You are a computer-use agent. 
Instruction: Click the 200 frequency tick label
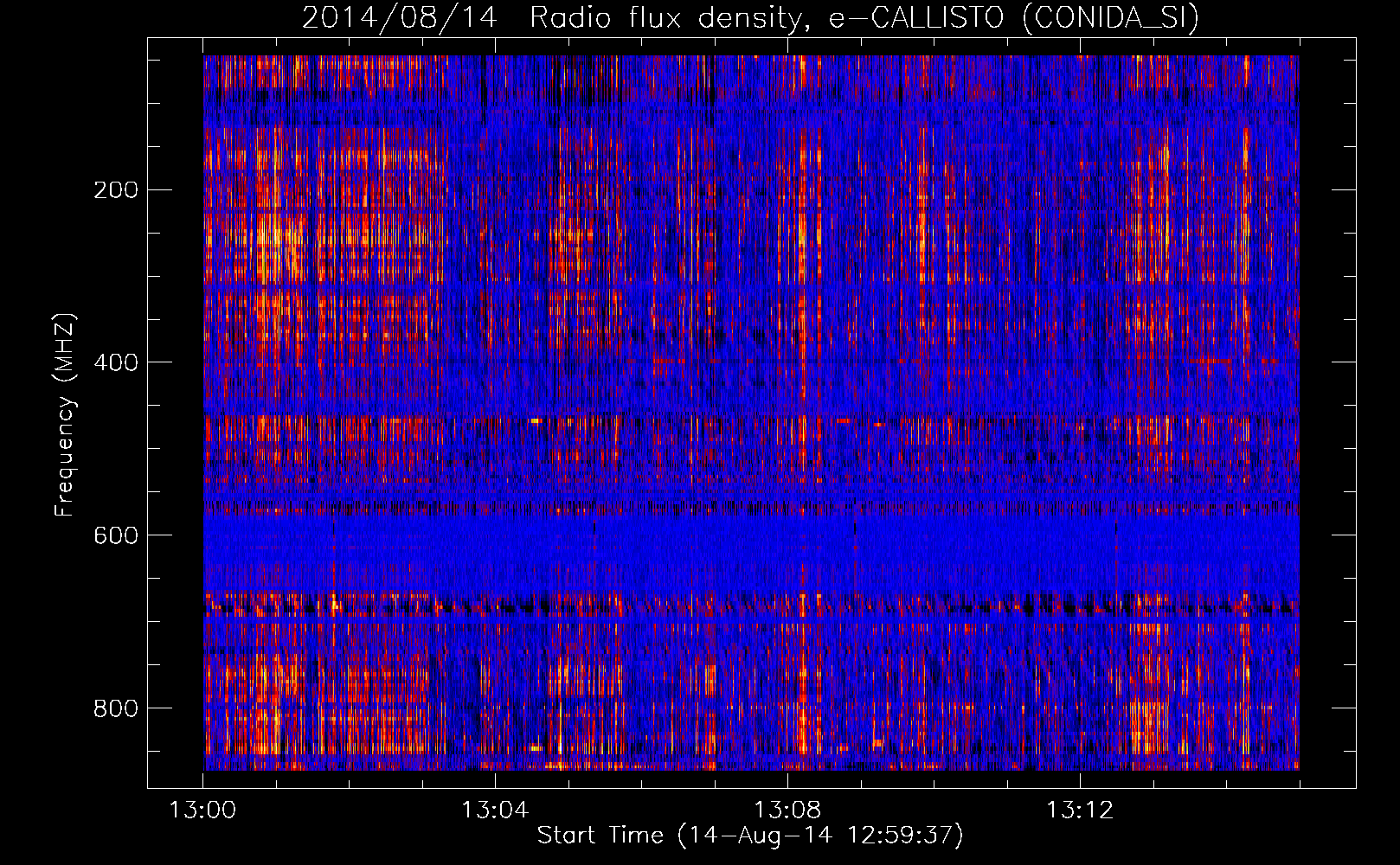pyautogui.click(x=116, y=189)
